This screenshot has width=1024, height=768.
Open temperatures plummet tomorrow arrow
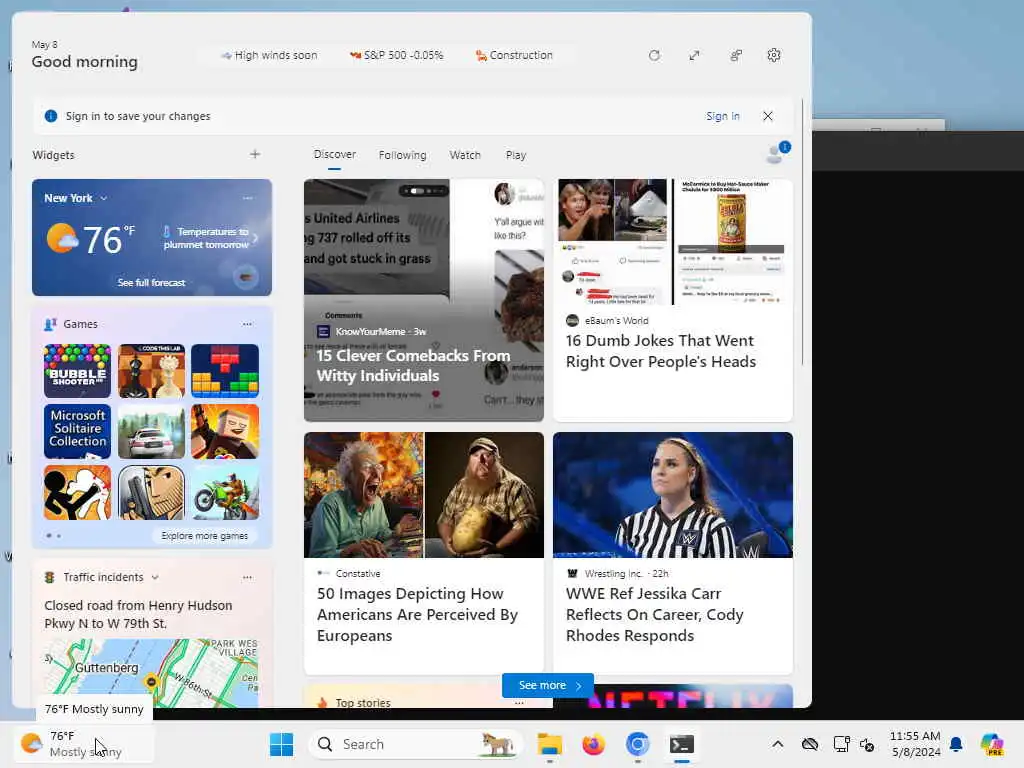coord(255,238)
